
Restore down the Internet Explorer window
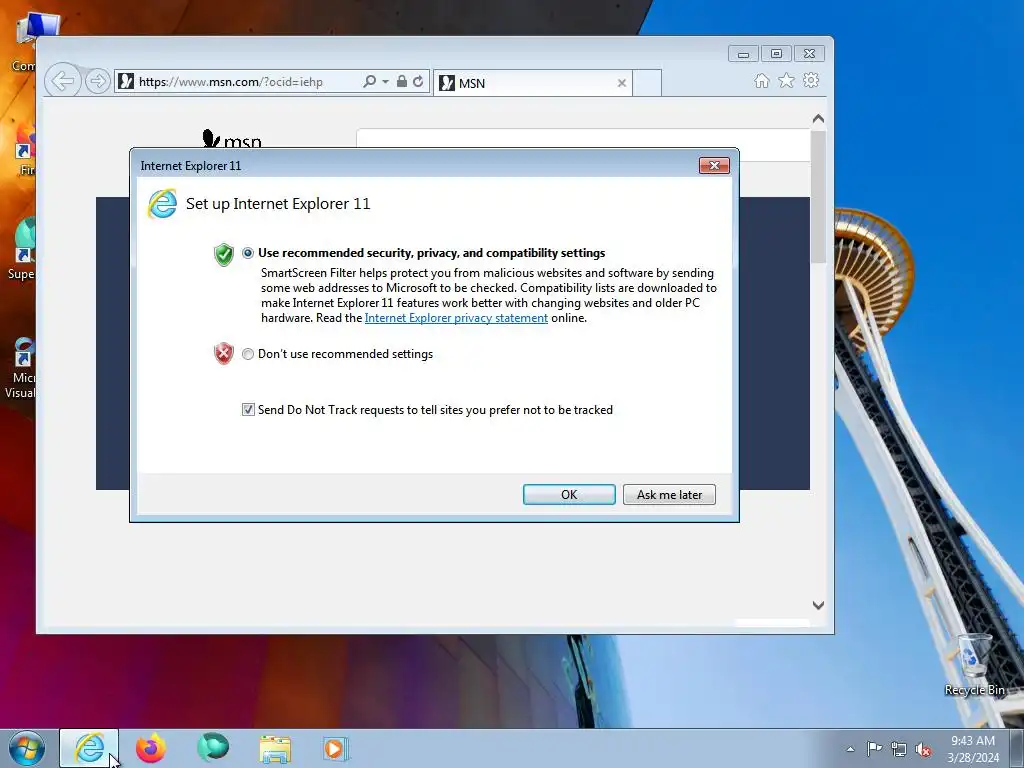pos(776,54)
